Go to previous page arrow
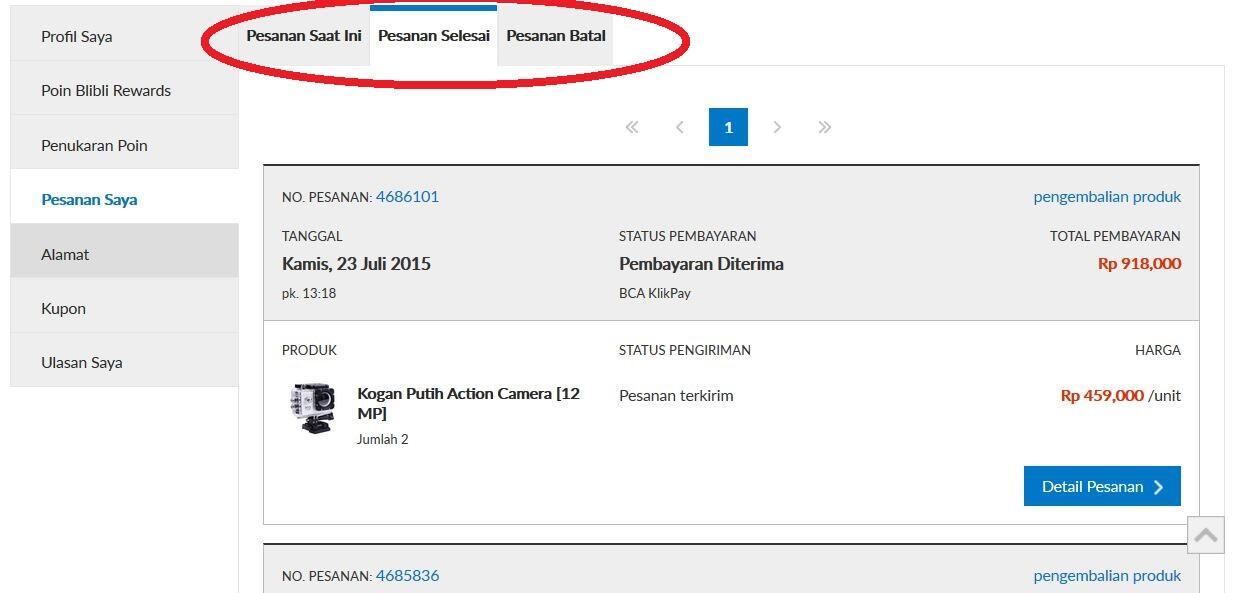 [680, 127]
